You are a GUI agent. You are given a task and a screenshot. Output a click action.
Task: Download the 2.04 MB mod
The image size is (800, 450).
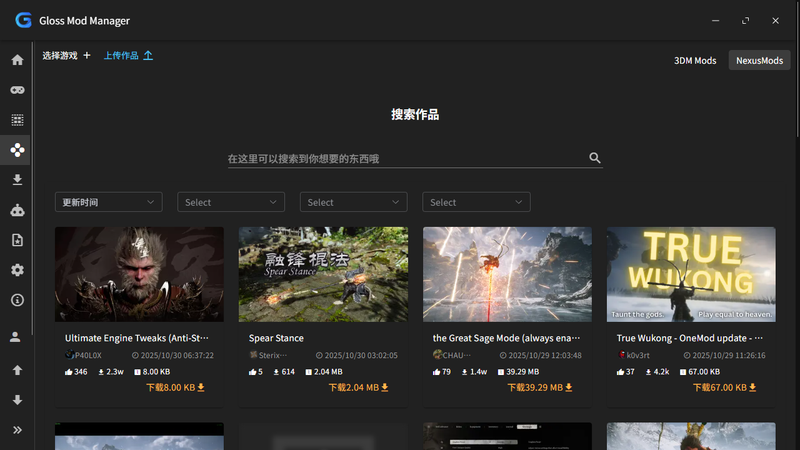tap(359, 387)
